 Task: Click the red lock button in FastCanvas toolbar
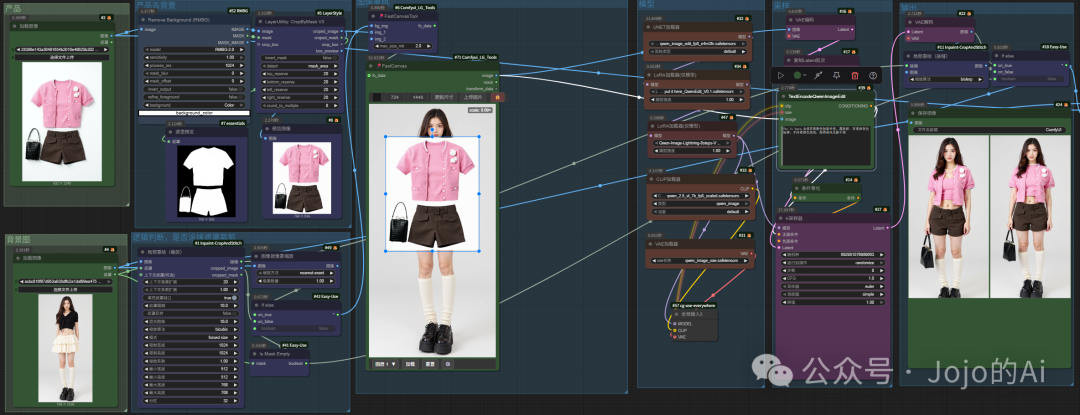[497, 97]
